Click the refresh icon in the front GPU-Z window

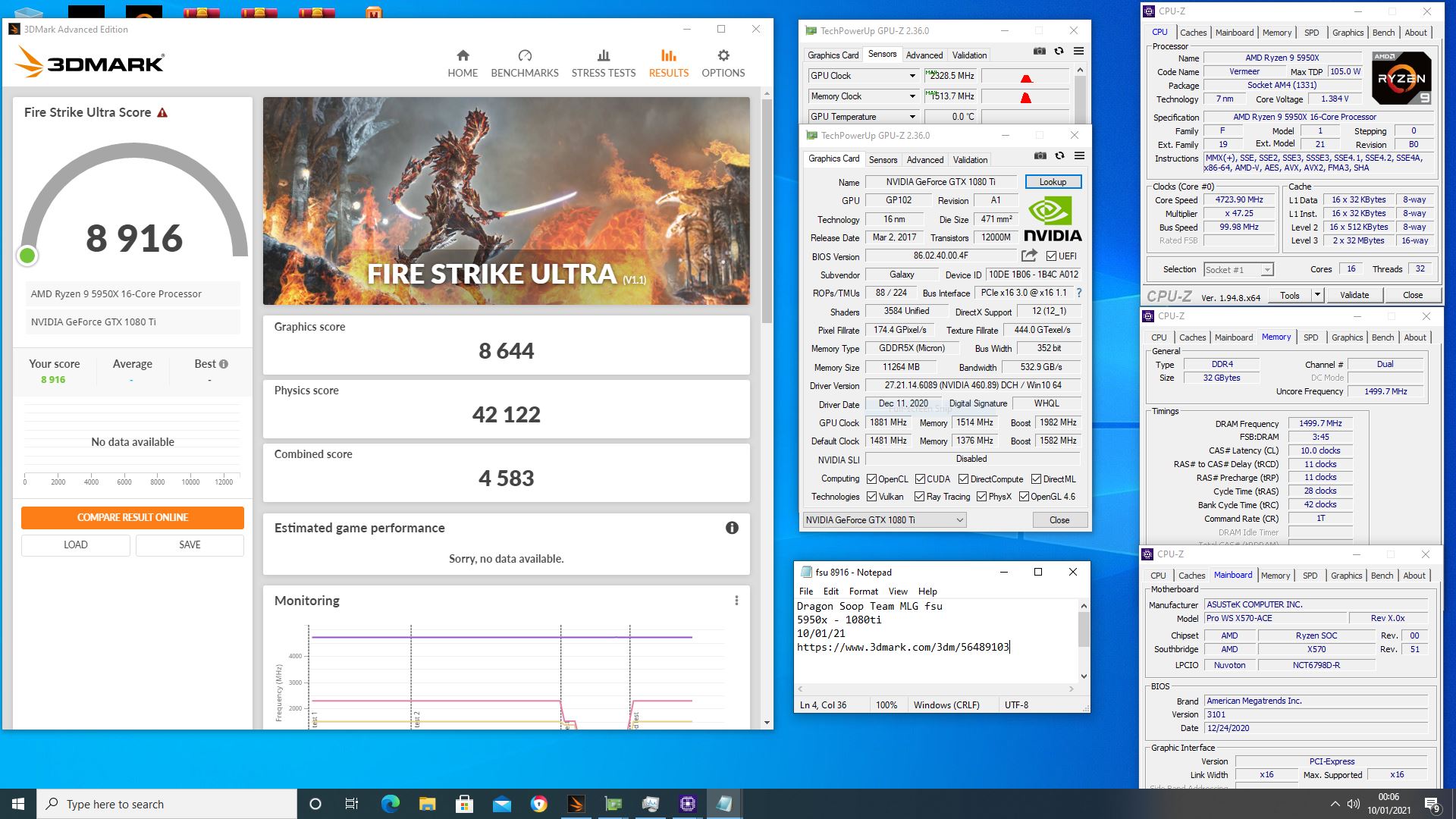1059,155
